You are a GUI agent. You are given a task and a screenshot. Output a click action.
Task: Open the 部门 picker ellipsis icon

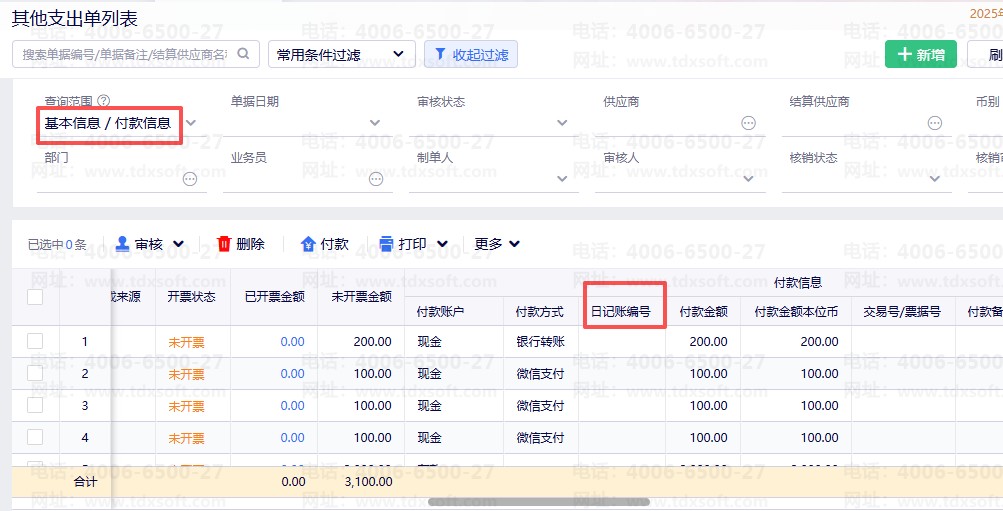(190, 180)
